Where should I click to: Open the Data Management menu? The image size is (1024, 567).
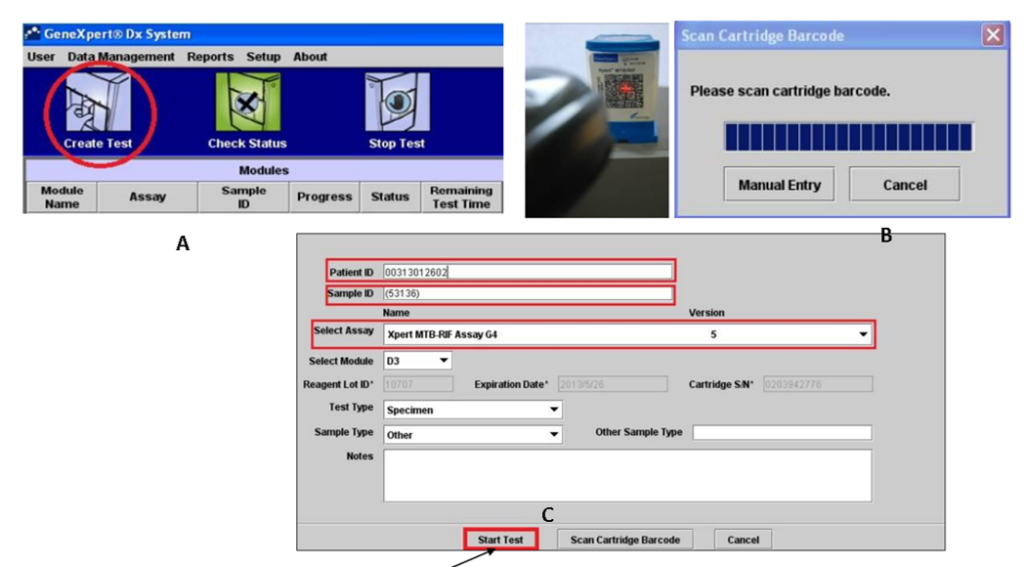121,57
